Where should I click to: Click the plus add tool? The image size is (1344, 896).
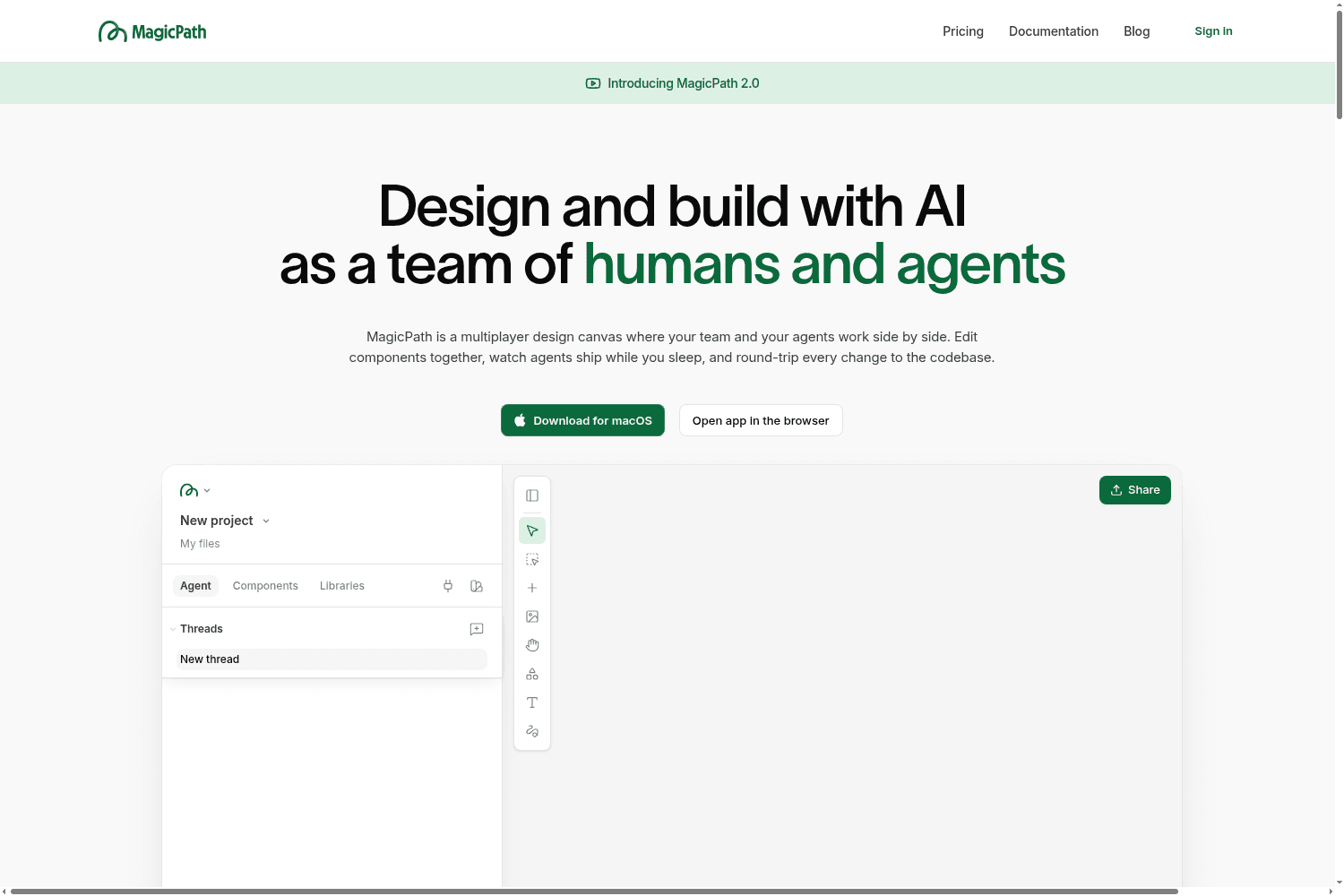tap(532, 588)
